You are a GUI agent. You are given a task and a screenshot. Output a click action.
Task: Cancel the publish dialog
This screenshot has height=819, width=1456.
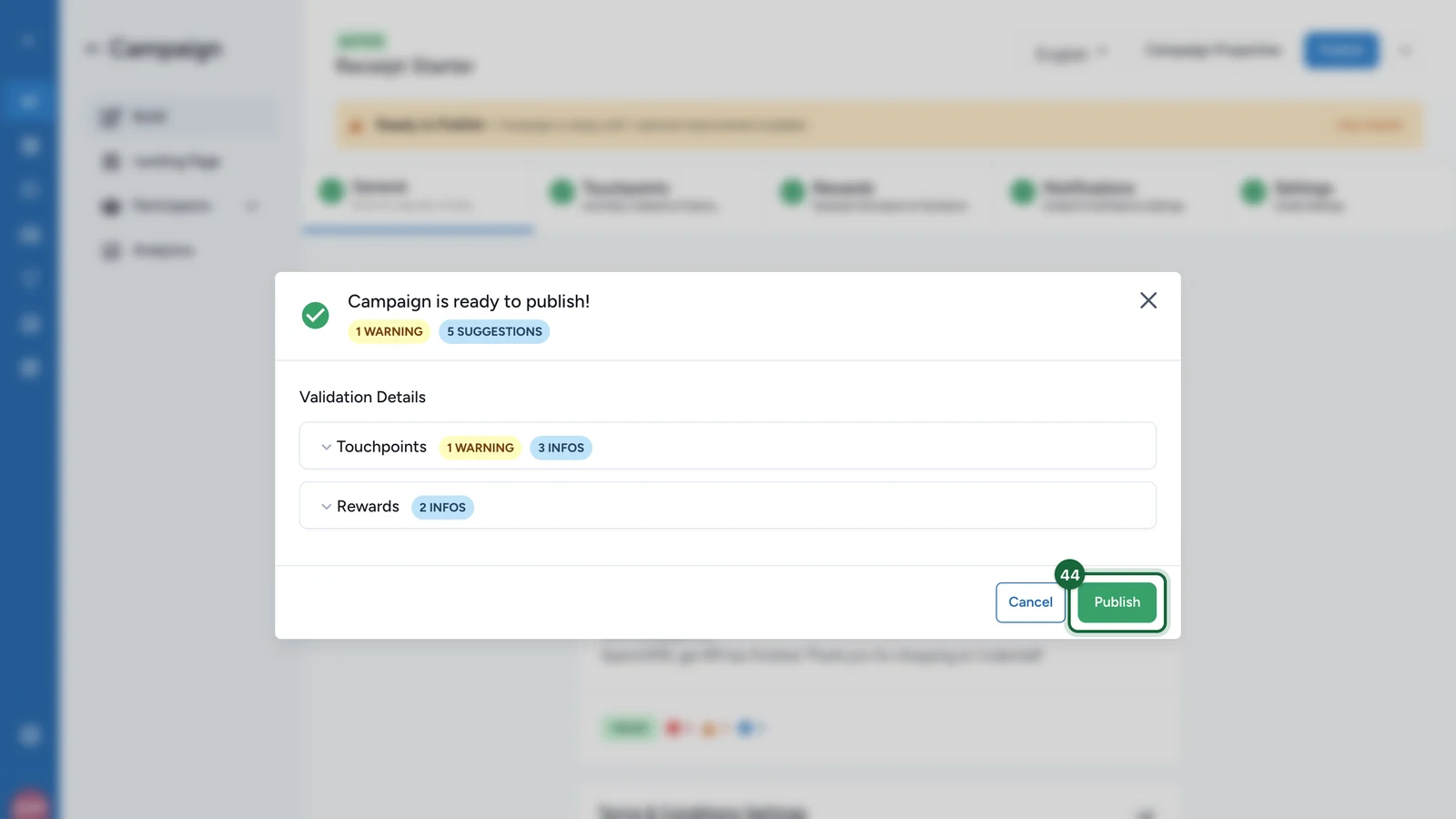pos(1030,602)
